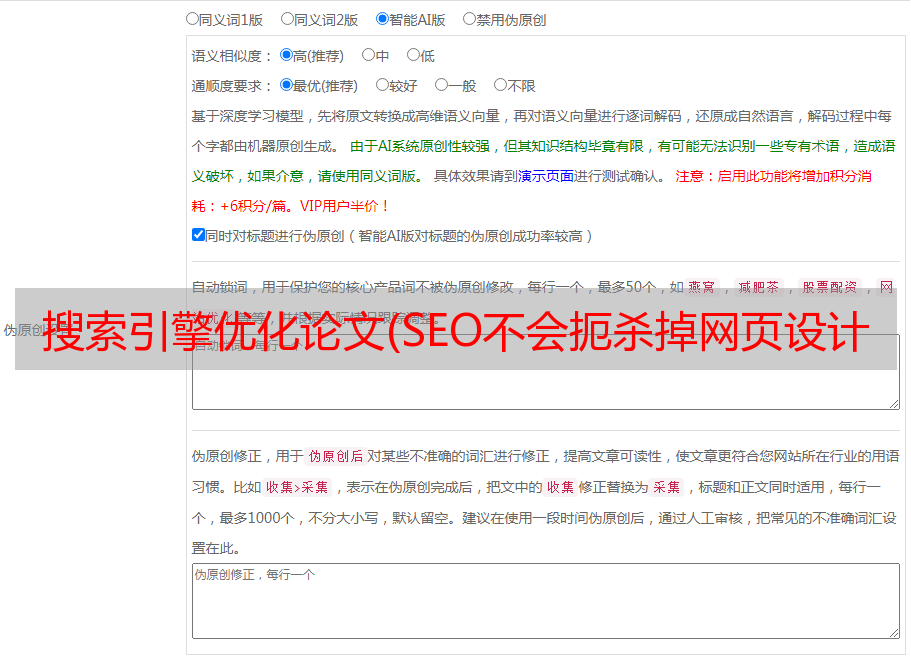Click the 伪原创后 highlighted text
Viewport: 911px width, 658px height.
336,456
